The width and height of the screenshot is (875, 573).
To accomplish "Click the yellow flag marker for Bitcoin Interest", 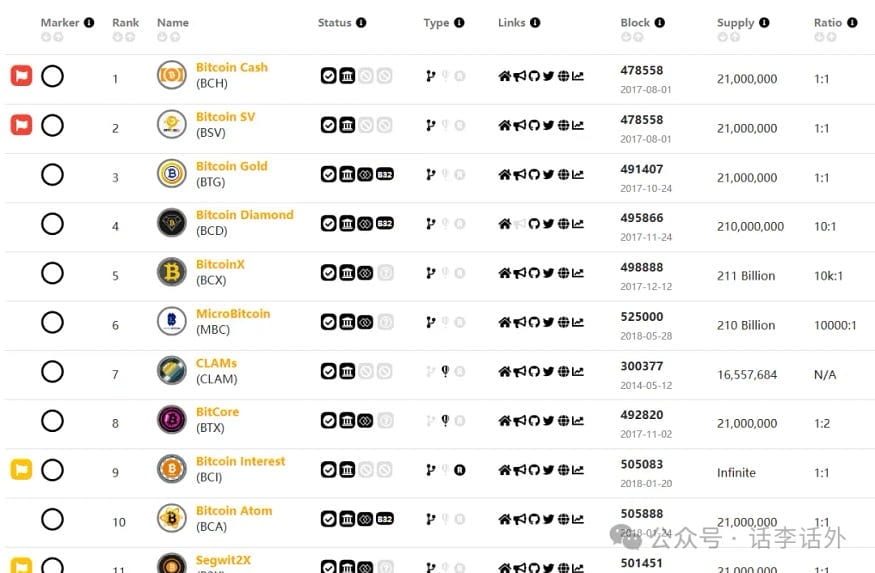I will click(21, 469).
